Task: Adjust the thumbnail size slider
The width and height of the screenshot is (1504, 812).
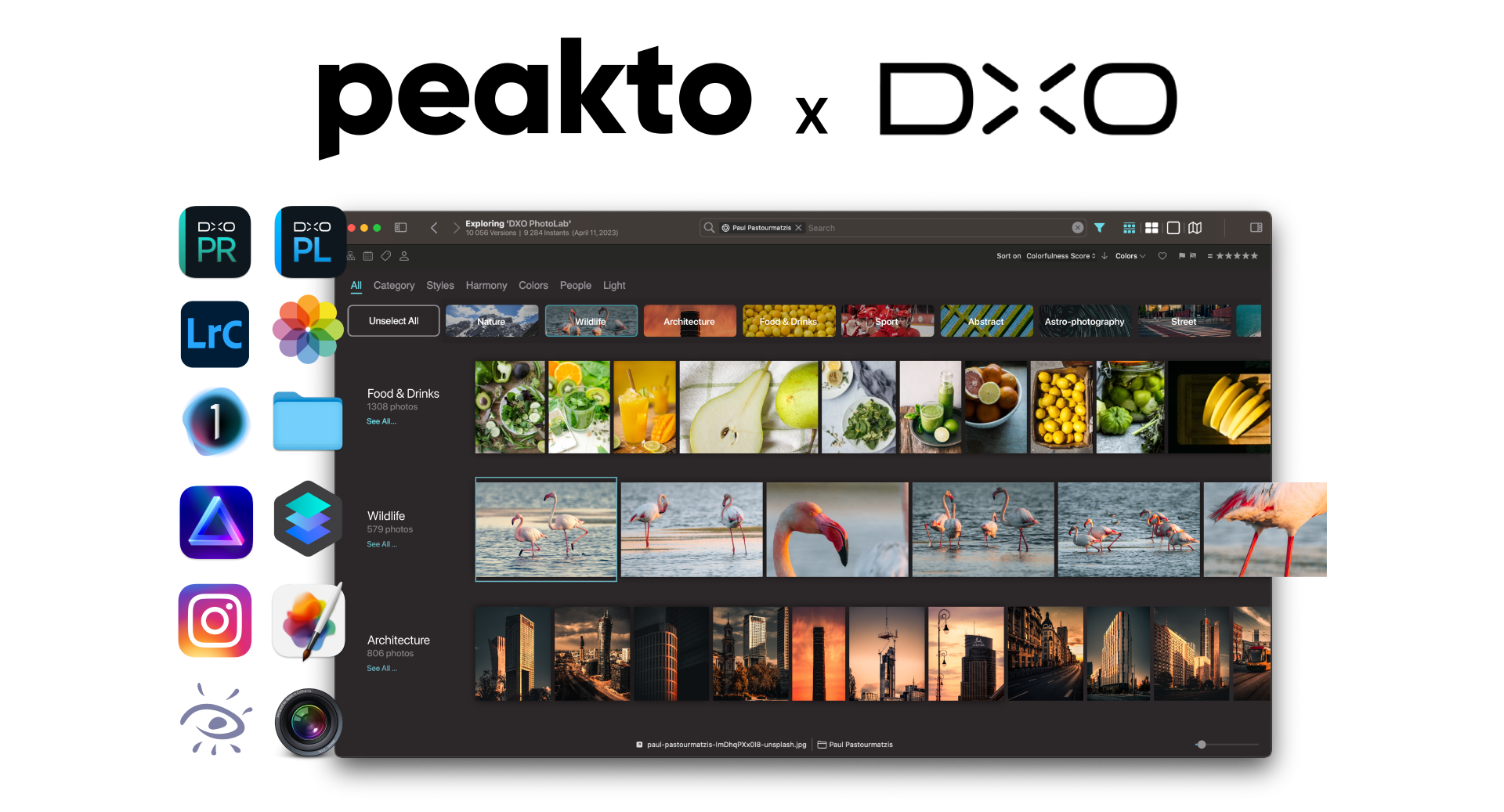Action: click(1201, 745)
